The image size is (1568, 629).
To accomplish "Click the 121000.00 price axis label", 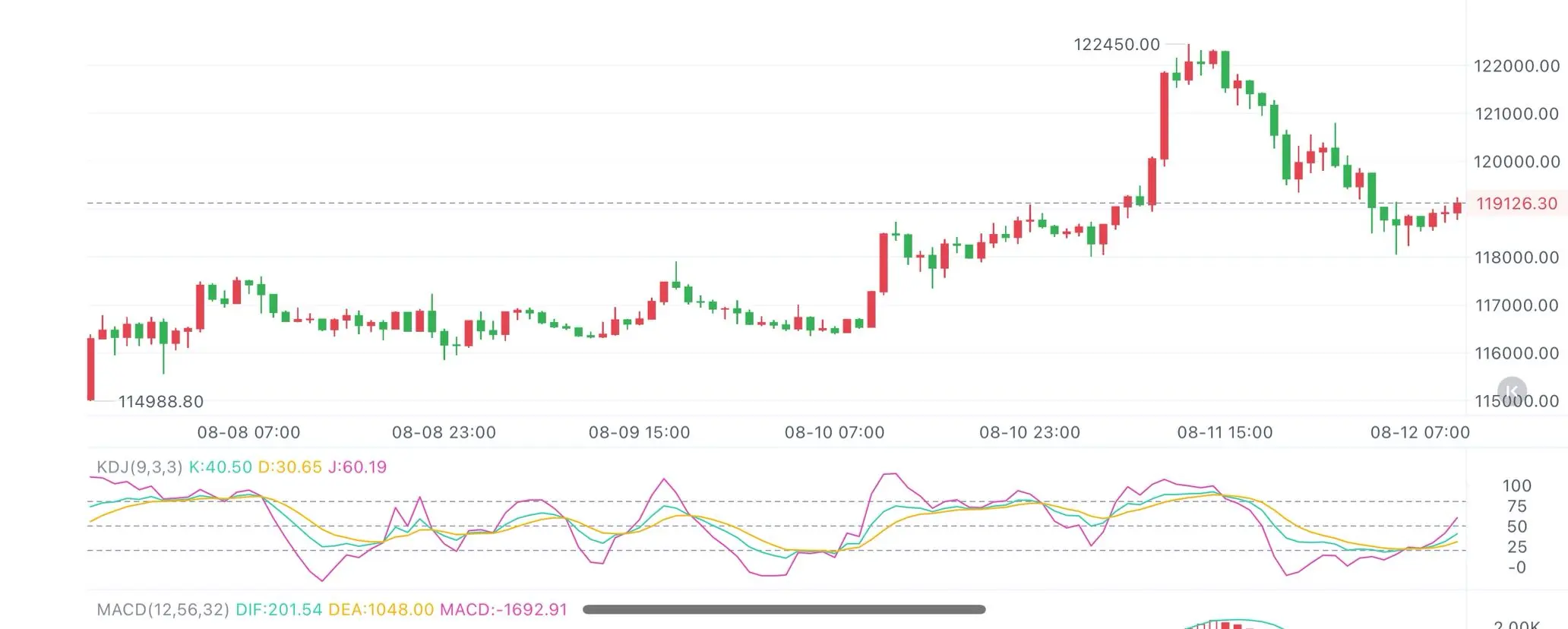I will [1517, 114].
